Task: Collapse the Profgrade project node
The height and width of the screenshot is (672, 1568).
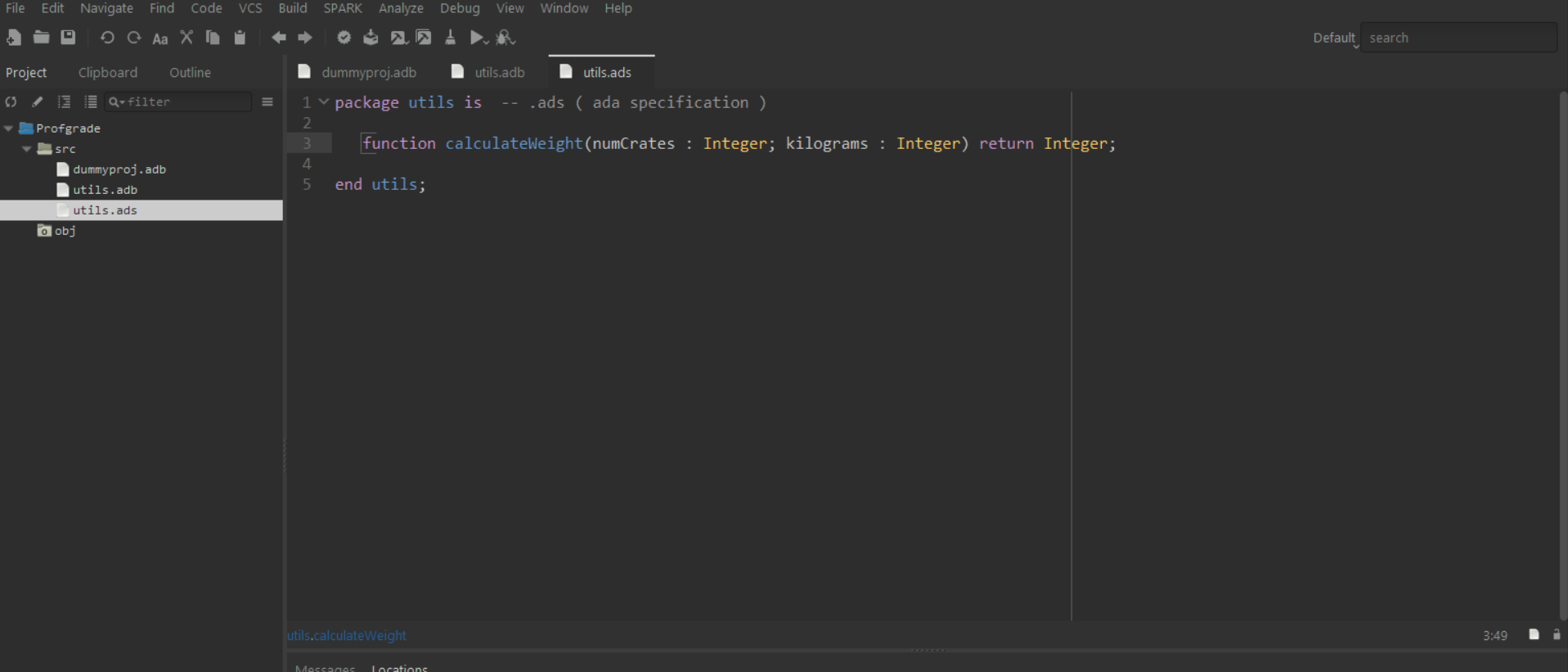Action: (x=9, y=129)
